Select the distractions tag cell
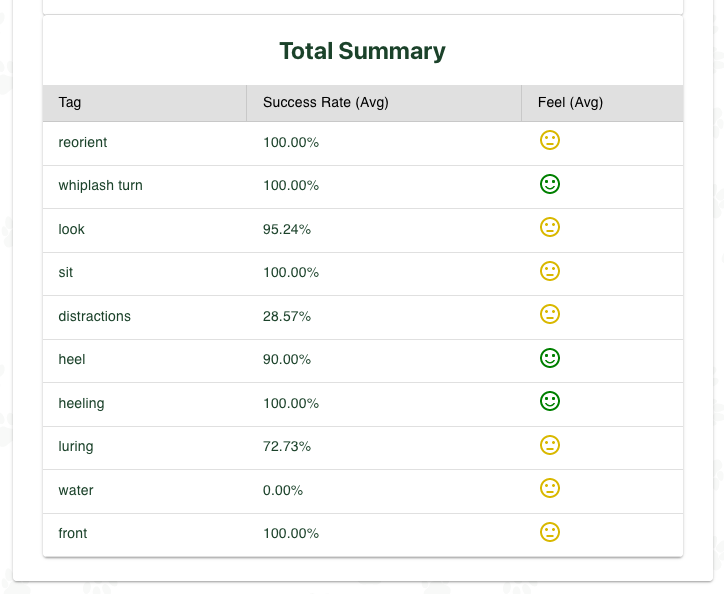 95,316
